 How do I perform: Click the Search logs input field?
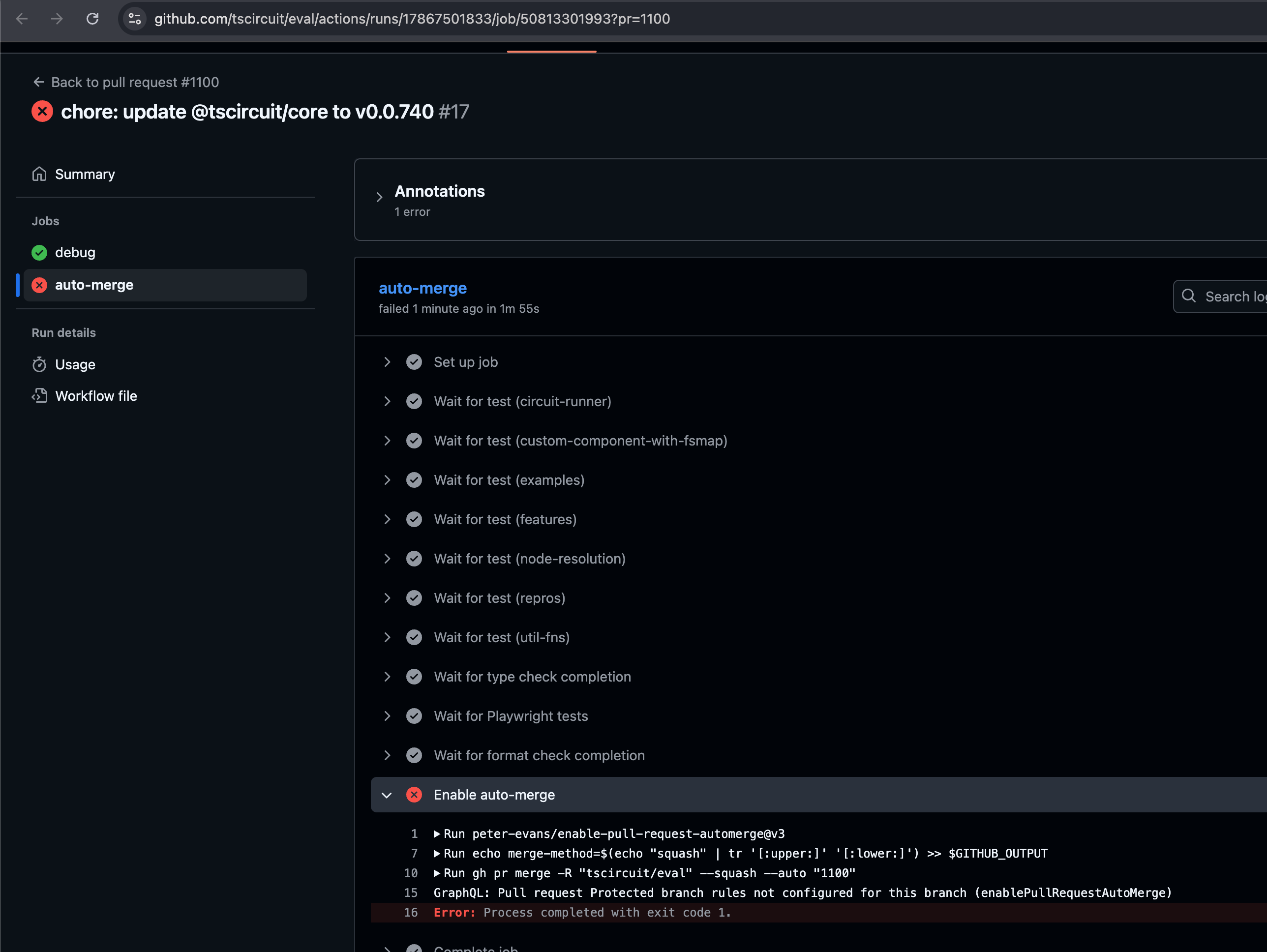point(1232,297)
